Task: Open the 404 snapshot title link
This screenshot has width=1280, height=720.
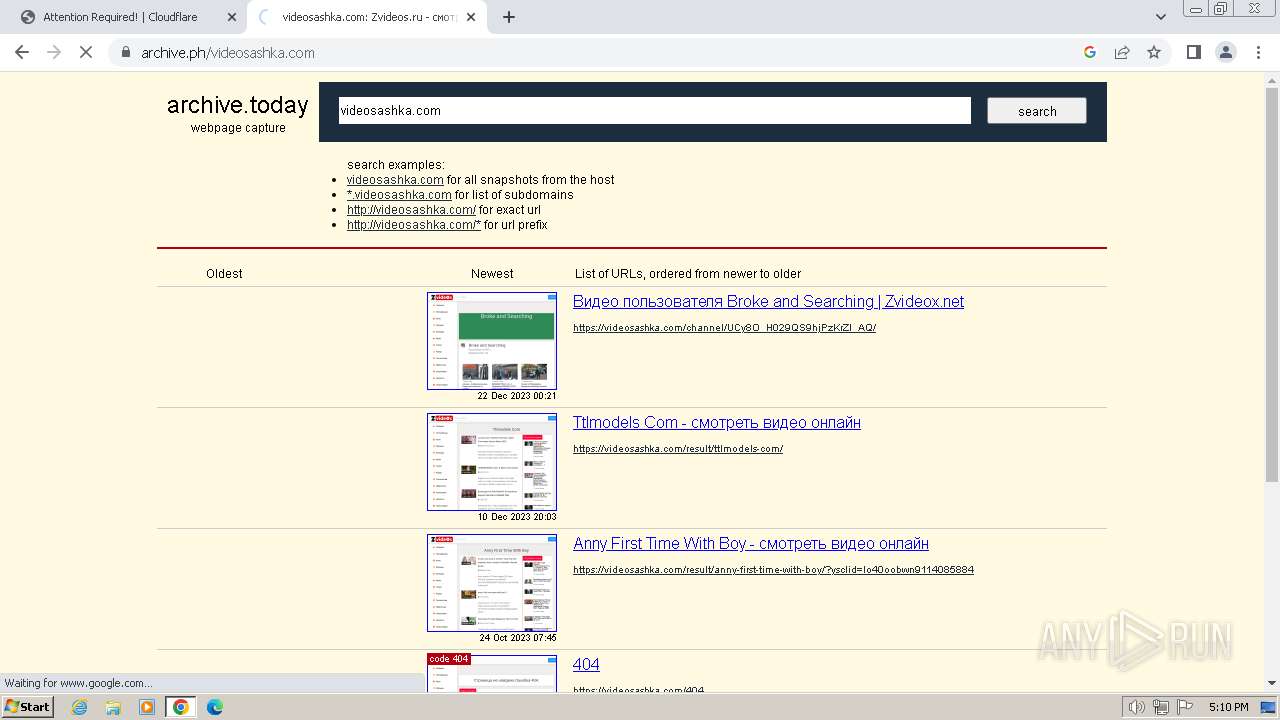Action: (586, 665)
